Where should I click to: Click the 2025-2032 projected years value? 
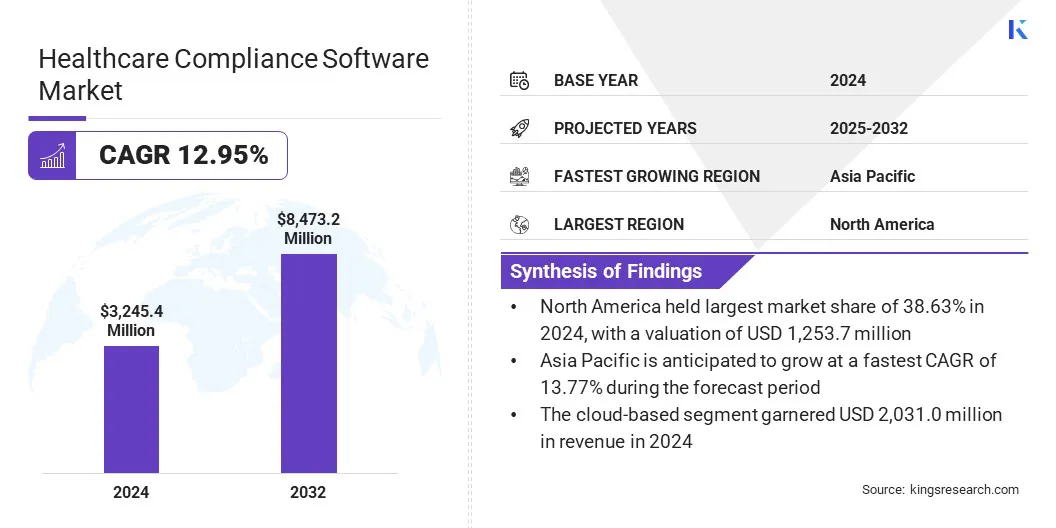(x=868, y=128)
